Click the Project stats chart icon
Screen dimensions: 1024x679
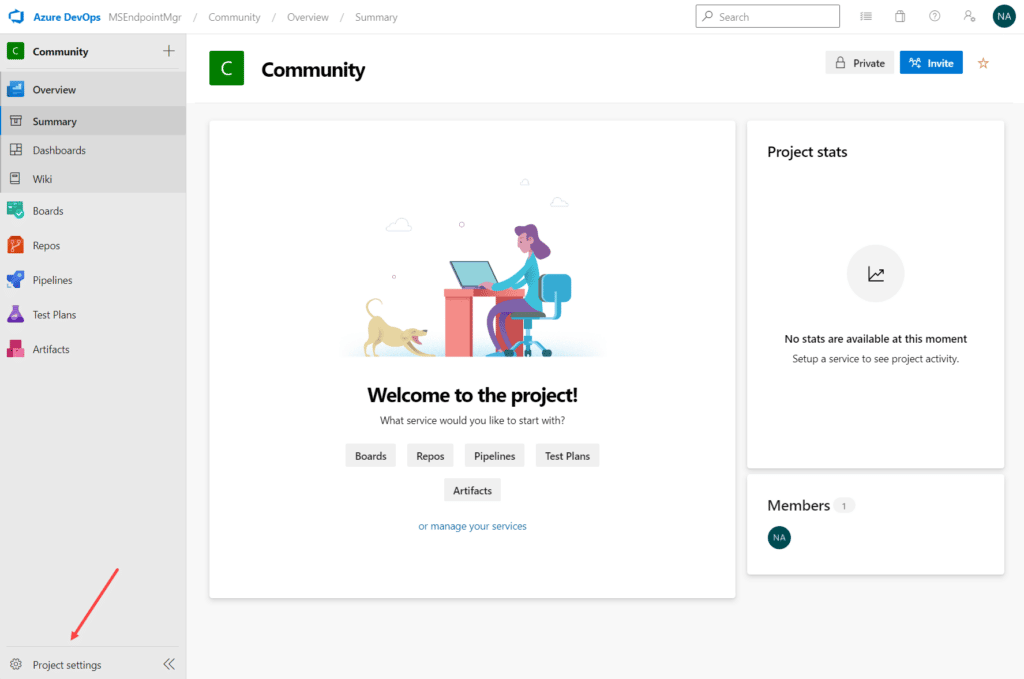[x=876, y=274]
